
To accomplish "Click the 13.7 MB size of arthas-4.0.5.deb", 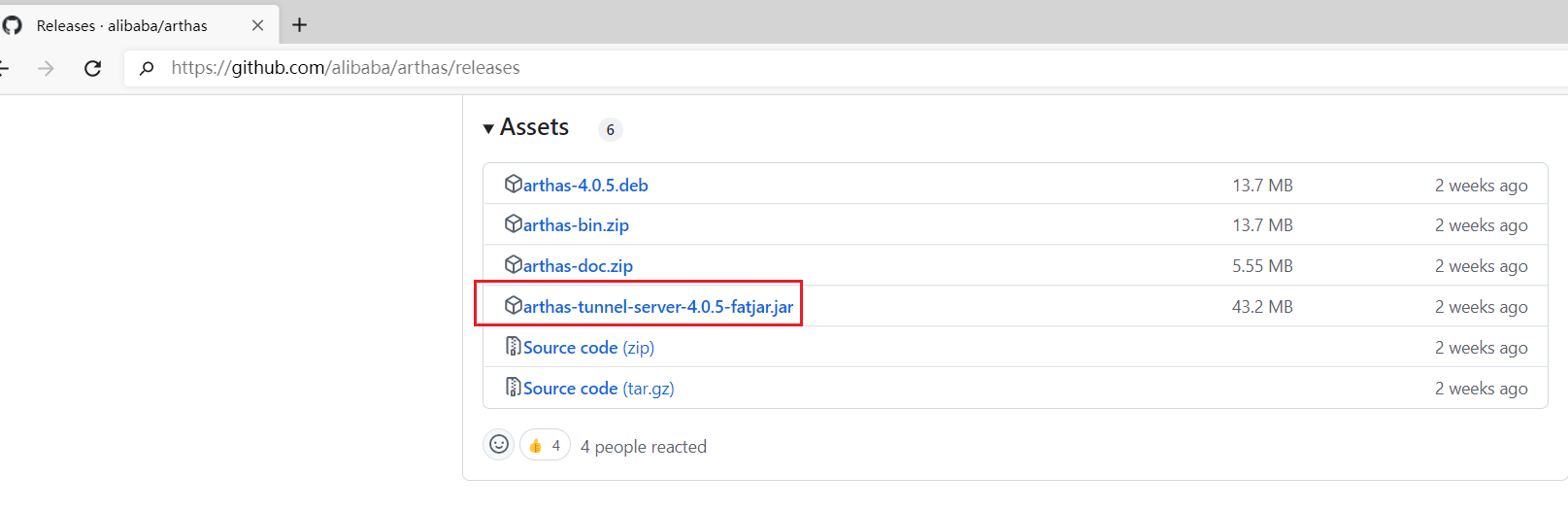I will tap(1262, 186).
